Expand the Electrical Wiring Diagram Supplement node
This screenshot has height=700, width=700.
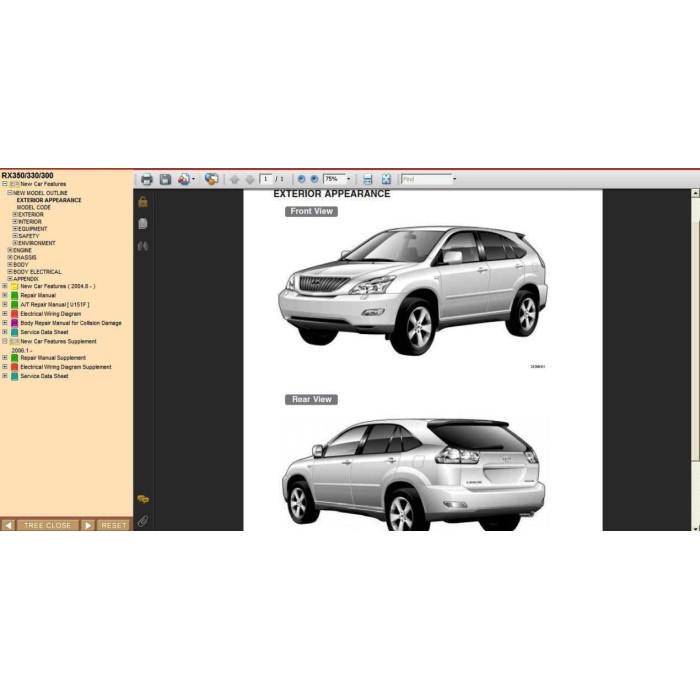(x=4, y=367)
